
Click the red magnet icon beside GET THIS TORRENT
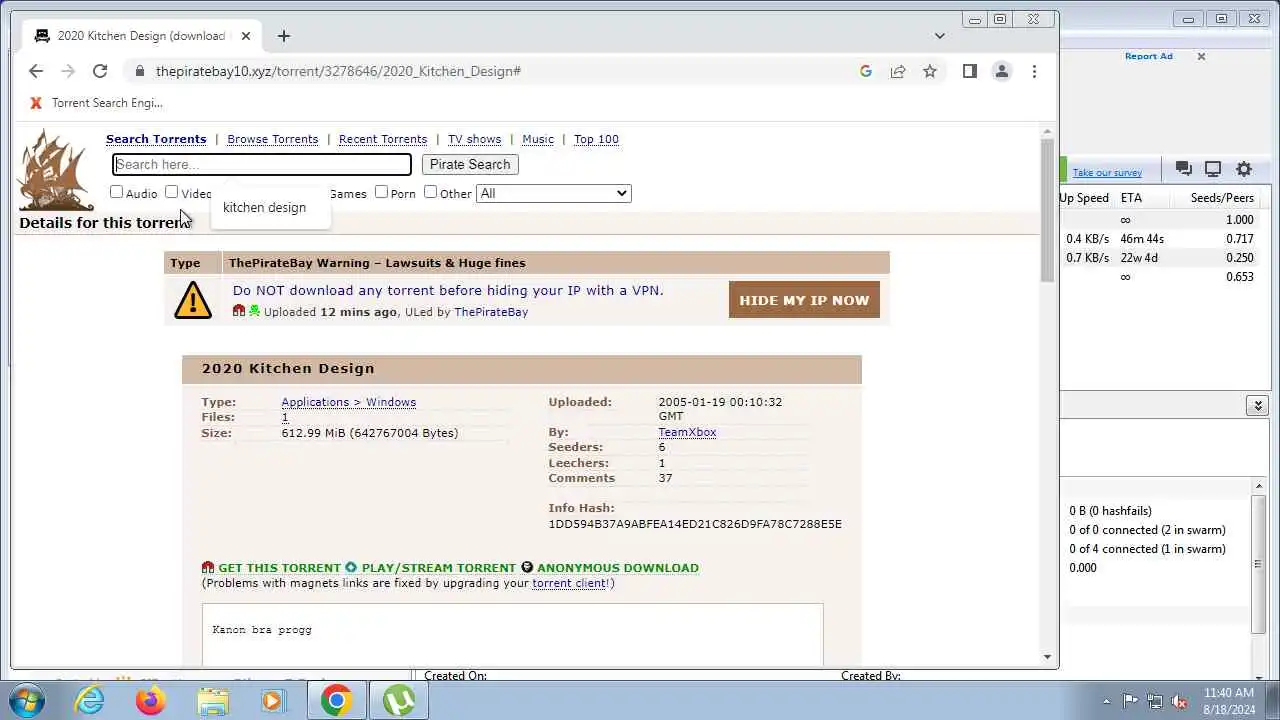(208, 568)
